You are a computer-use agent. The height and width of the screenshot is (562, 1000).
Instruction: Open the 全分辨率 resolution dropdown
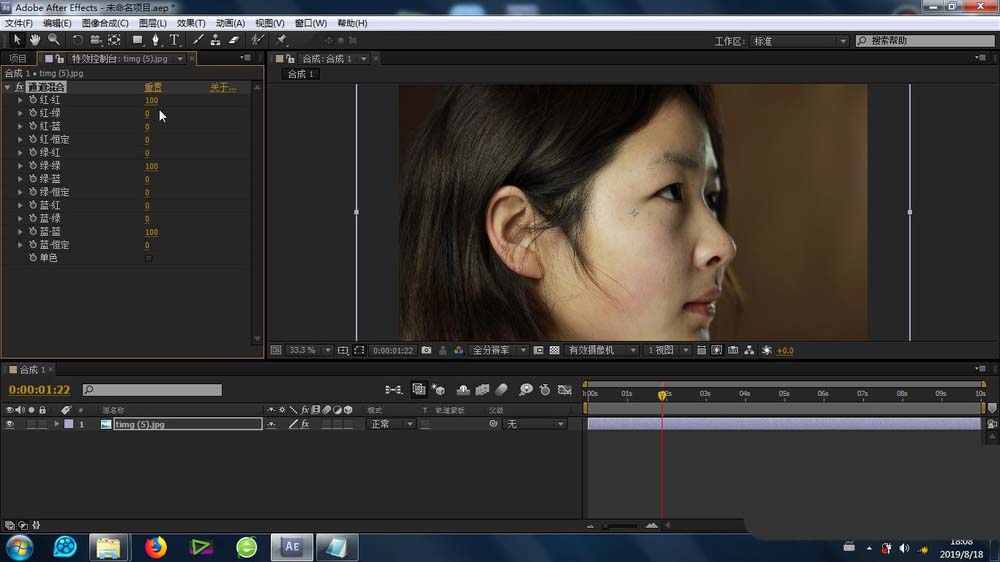(499, 350)
